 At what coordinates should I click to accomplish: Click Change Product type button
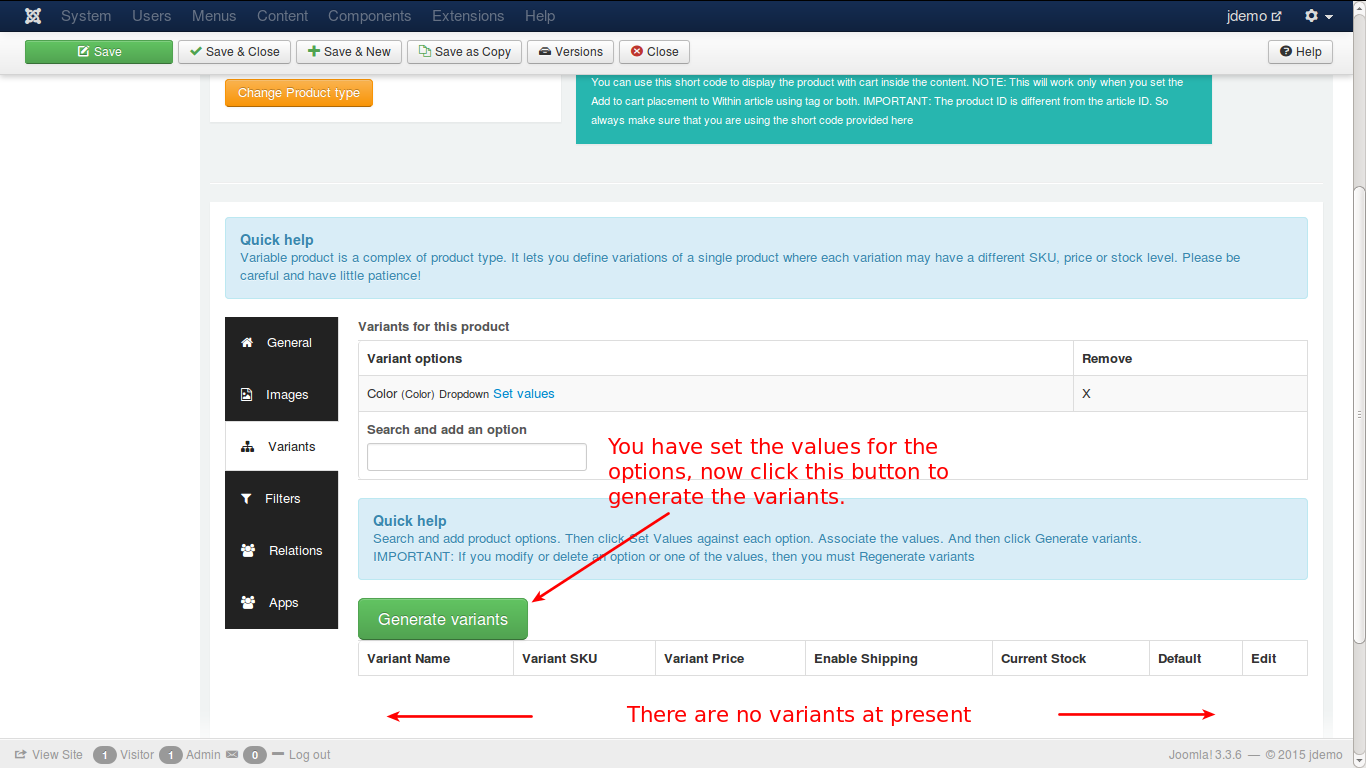pos(298,93)
